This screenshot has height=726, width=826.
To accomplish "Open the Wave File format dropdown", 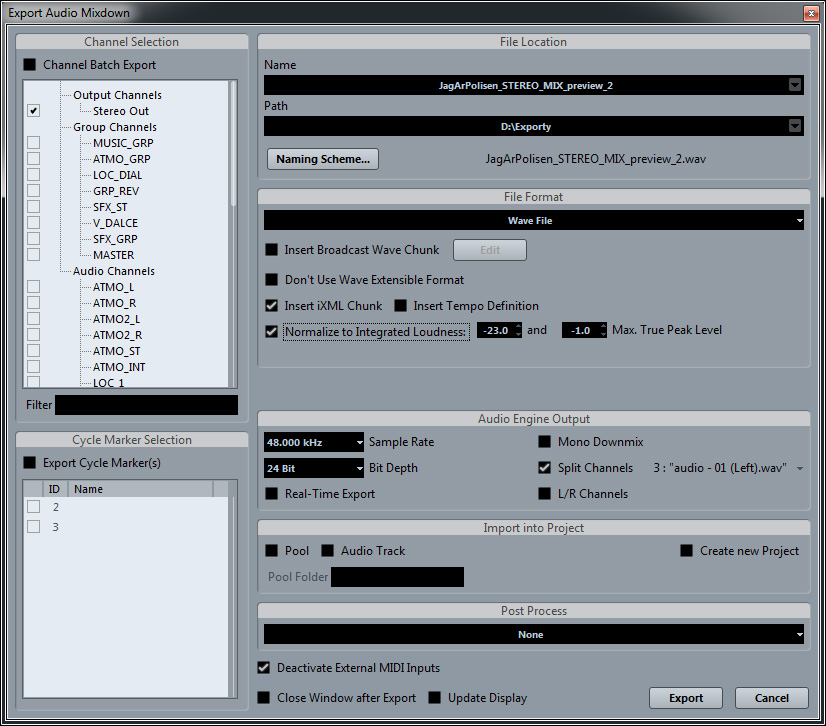I will coord(533,220).
